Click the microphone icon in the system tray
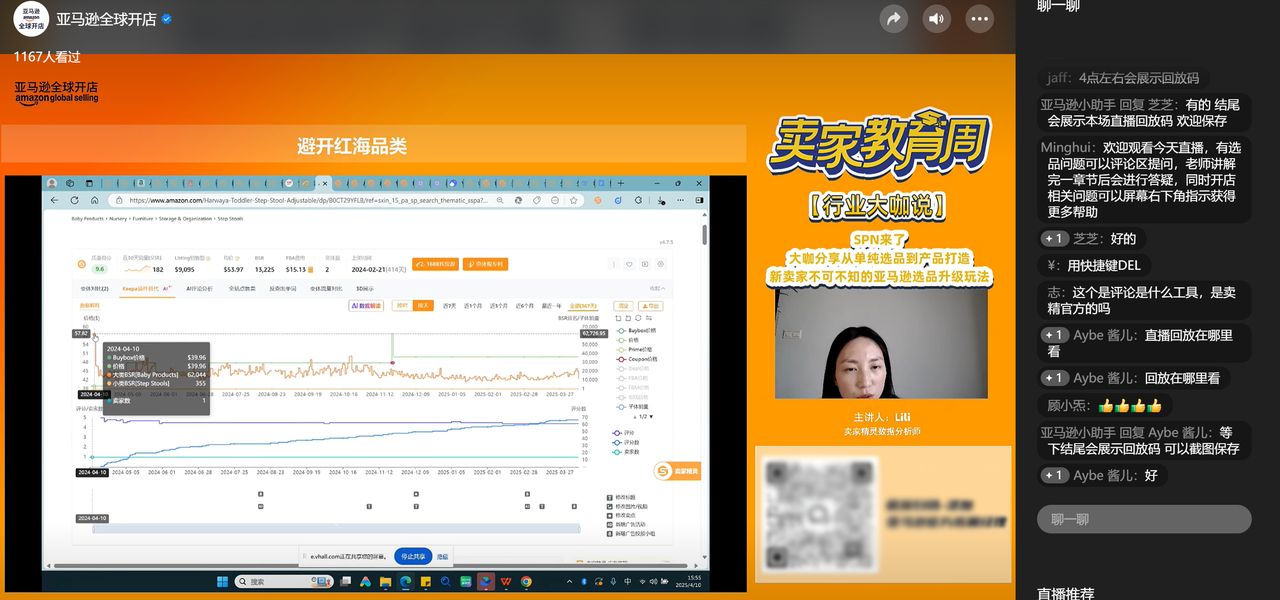Screen dimensions: 1280x600 pyautogui.click(x=612, y=581)
